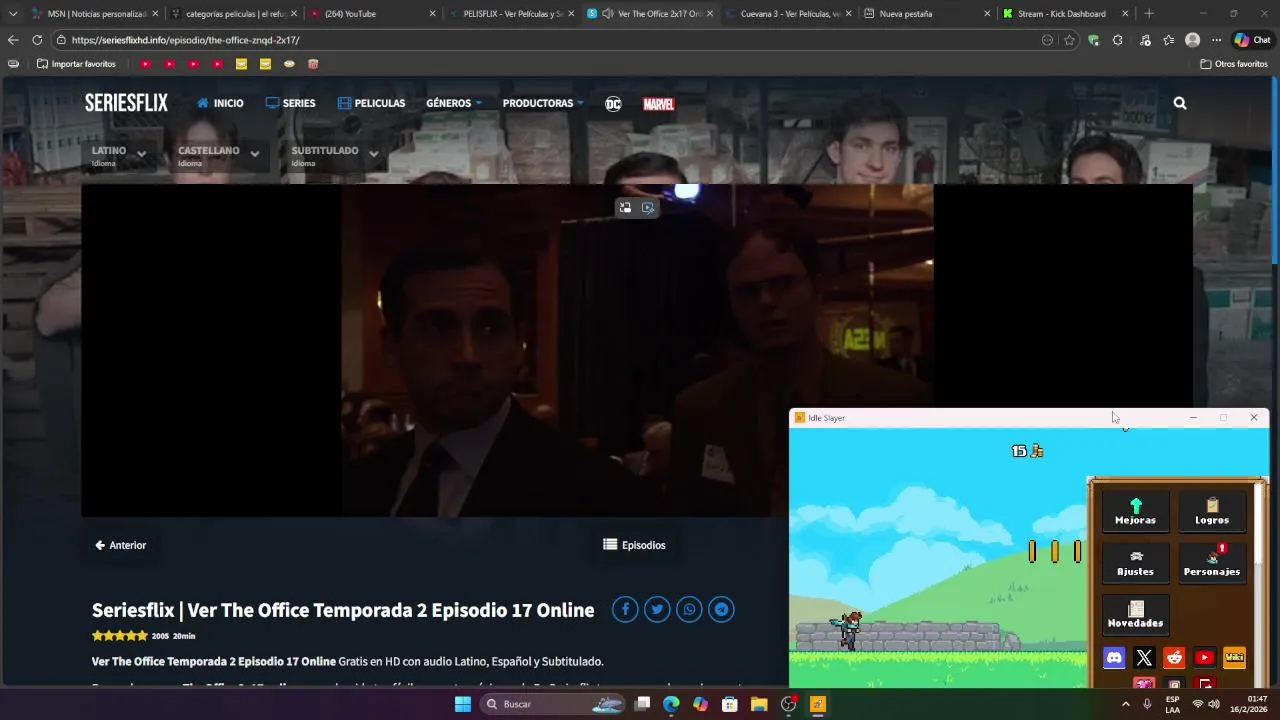
Task: Open Discord link in Idle Slayer
Action: coord(1114,657)
